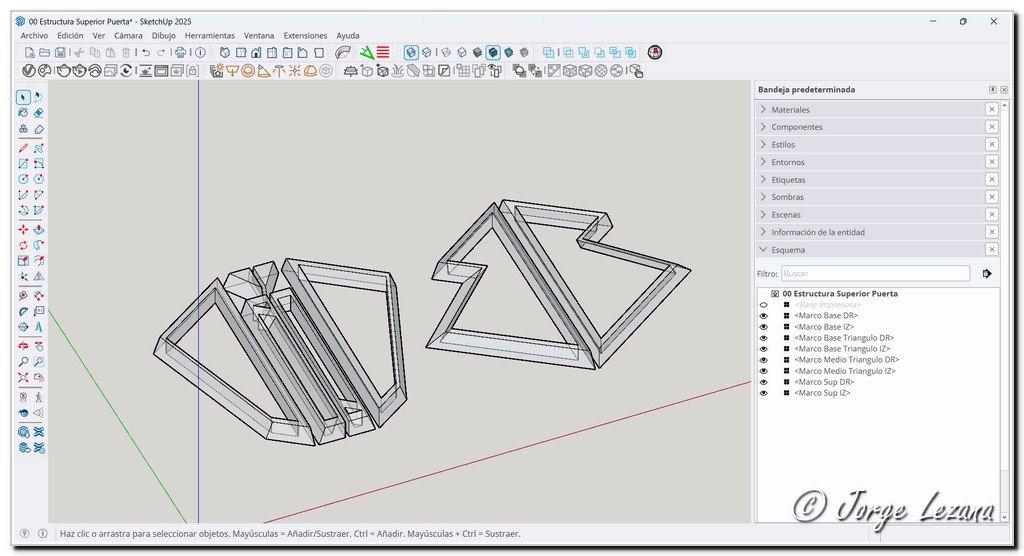Close the Sombras panel
Image resolution: width=1024 pixels, height=556 pixels.
tap(991, 197)
